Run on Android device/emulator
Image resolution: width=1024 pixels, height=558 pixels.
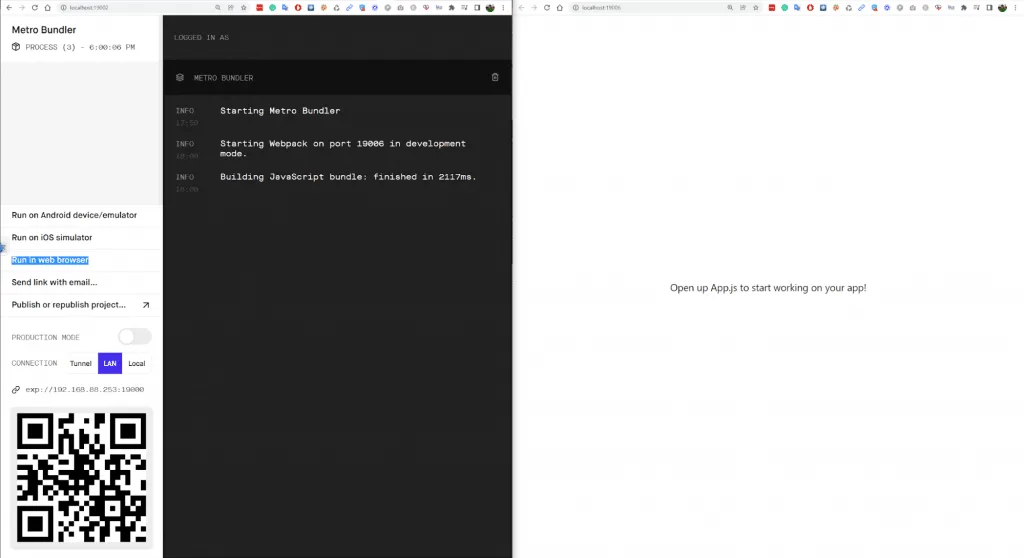[74, 215]
